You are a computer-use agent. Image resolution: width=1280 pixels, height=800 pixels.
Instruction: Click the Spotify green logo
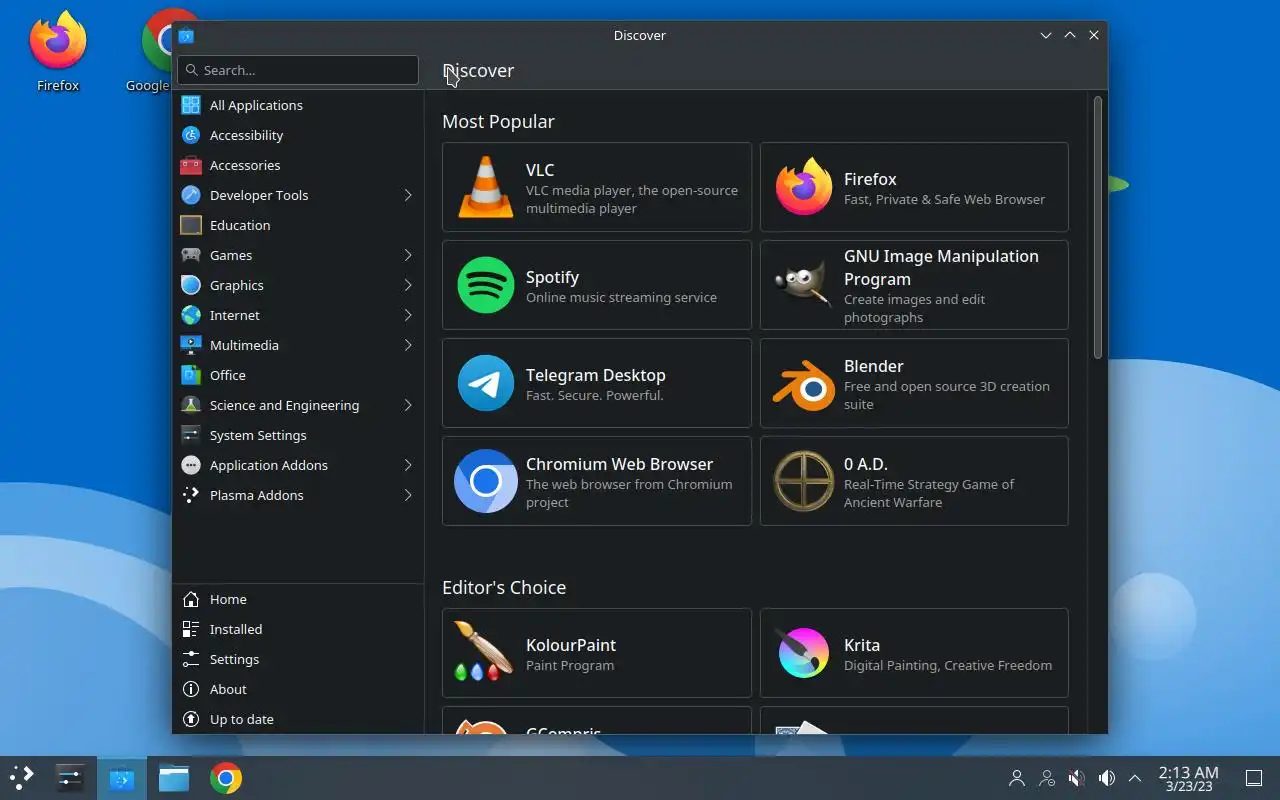click(x=485, y=285)
